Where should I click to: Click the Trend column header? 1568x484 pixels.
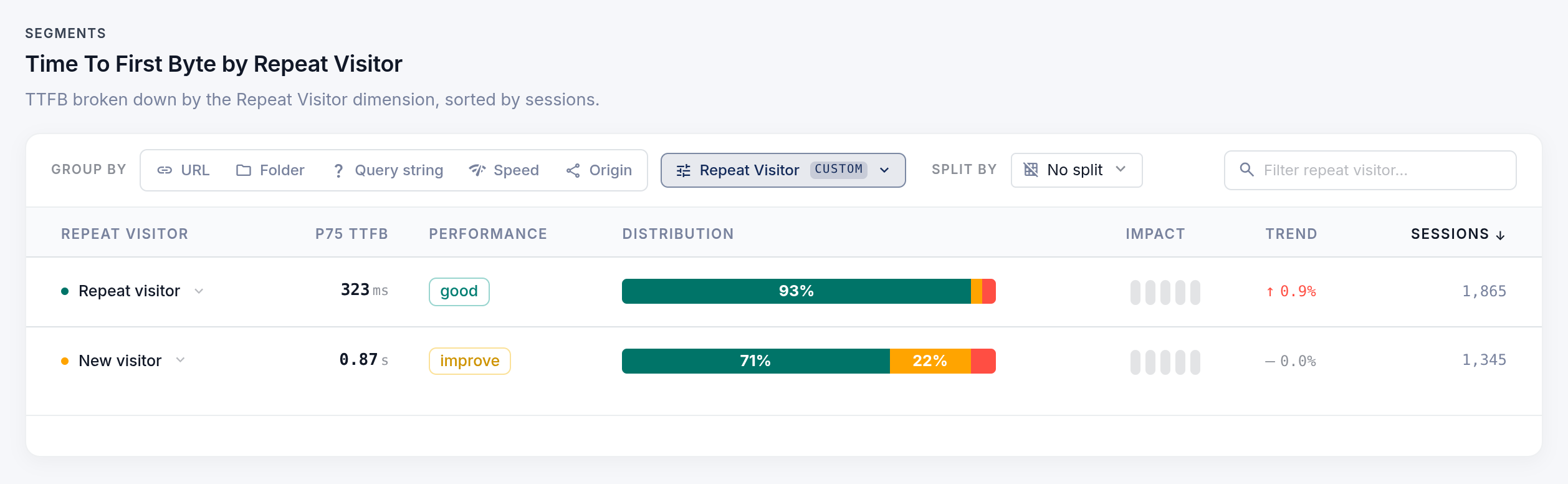tap(1291, 234)
